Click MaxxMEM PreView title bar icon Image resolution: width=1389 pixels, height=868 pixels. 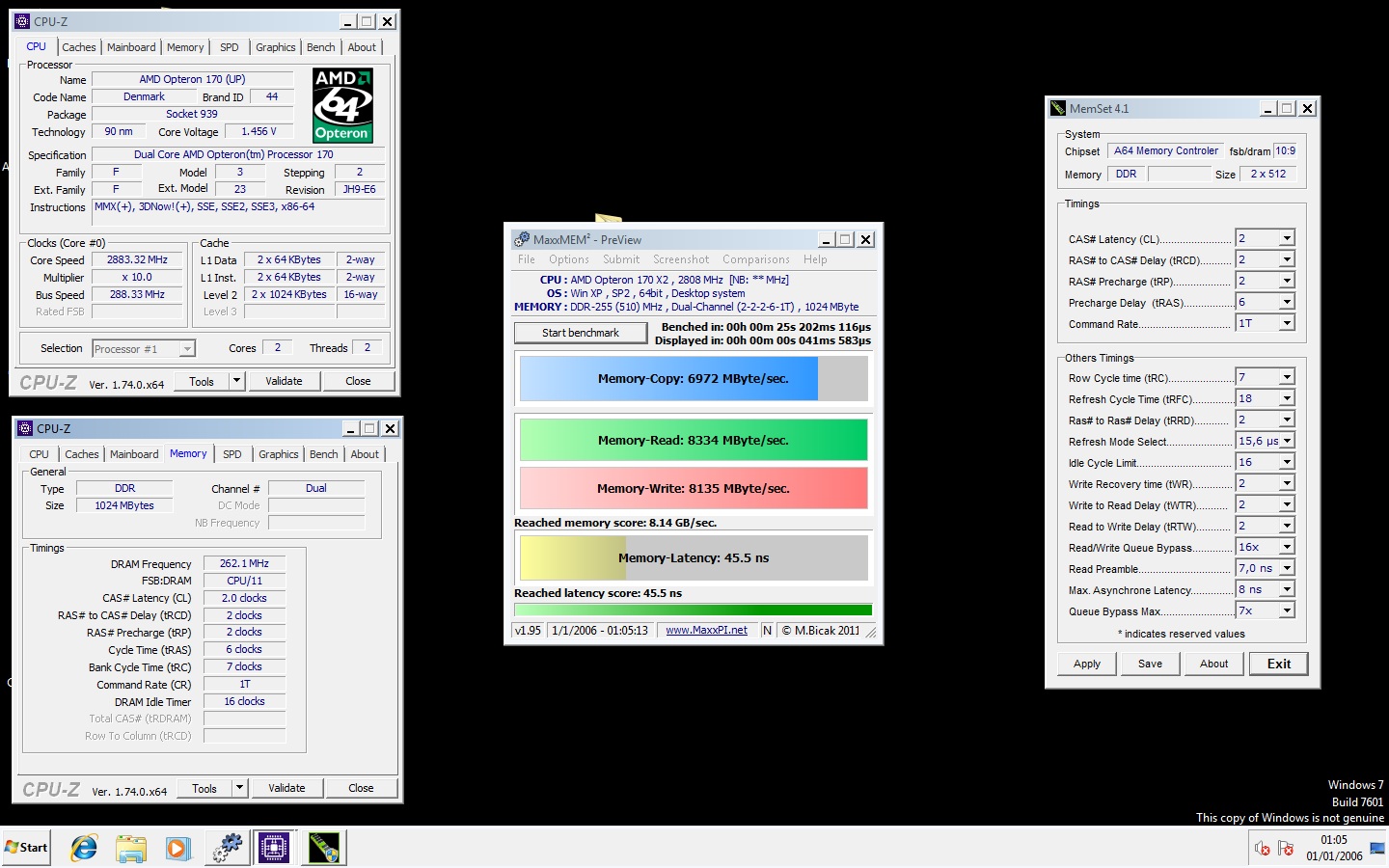522,239
